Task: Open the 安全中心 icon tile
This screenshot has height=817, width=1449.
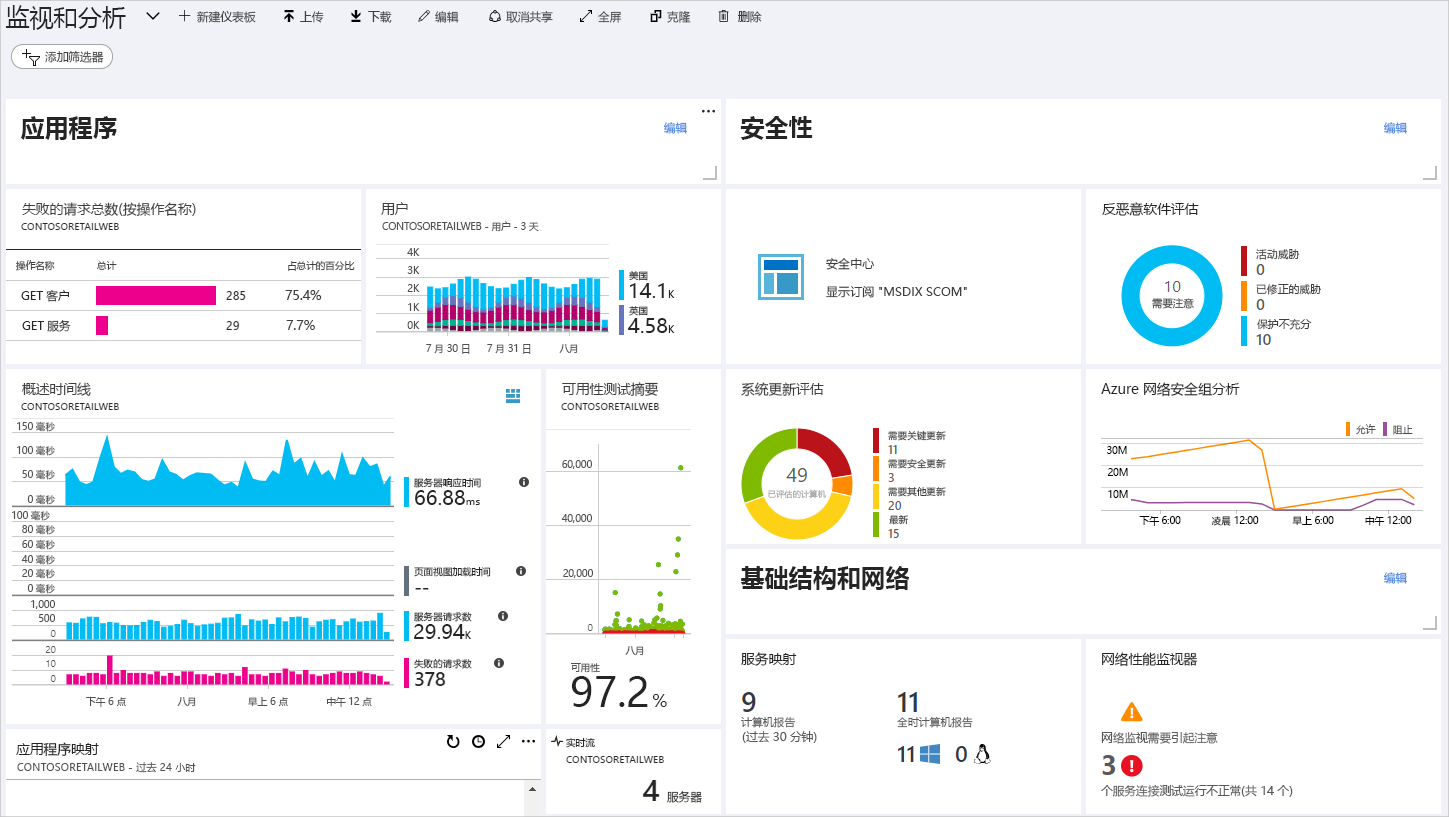Action: tap(780, 276)
